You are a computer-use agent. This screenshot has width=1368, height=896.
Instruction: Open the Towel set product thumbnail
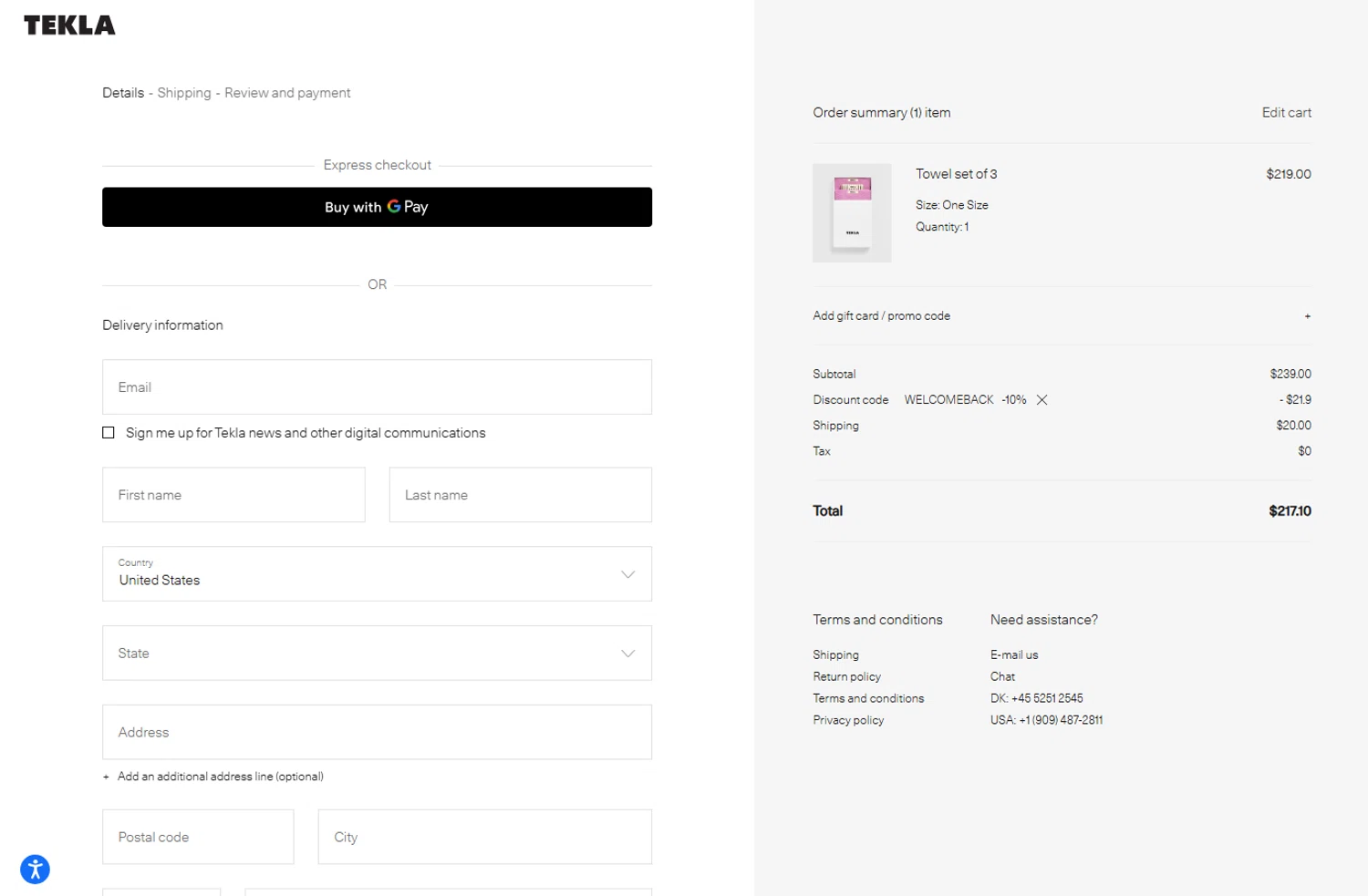click(852, 213)
